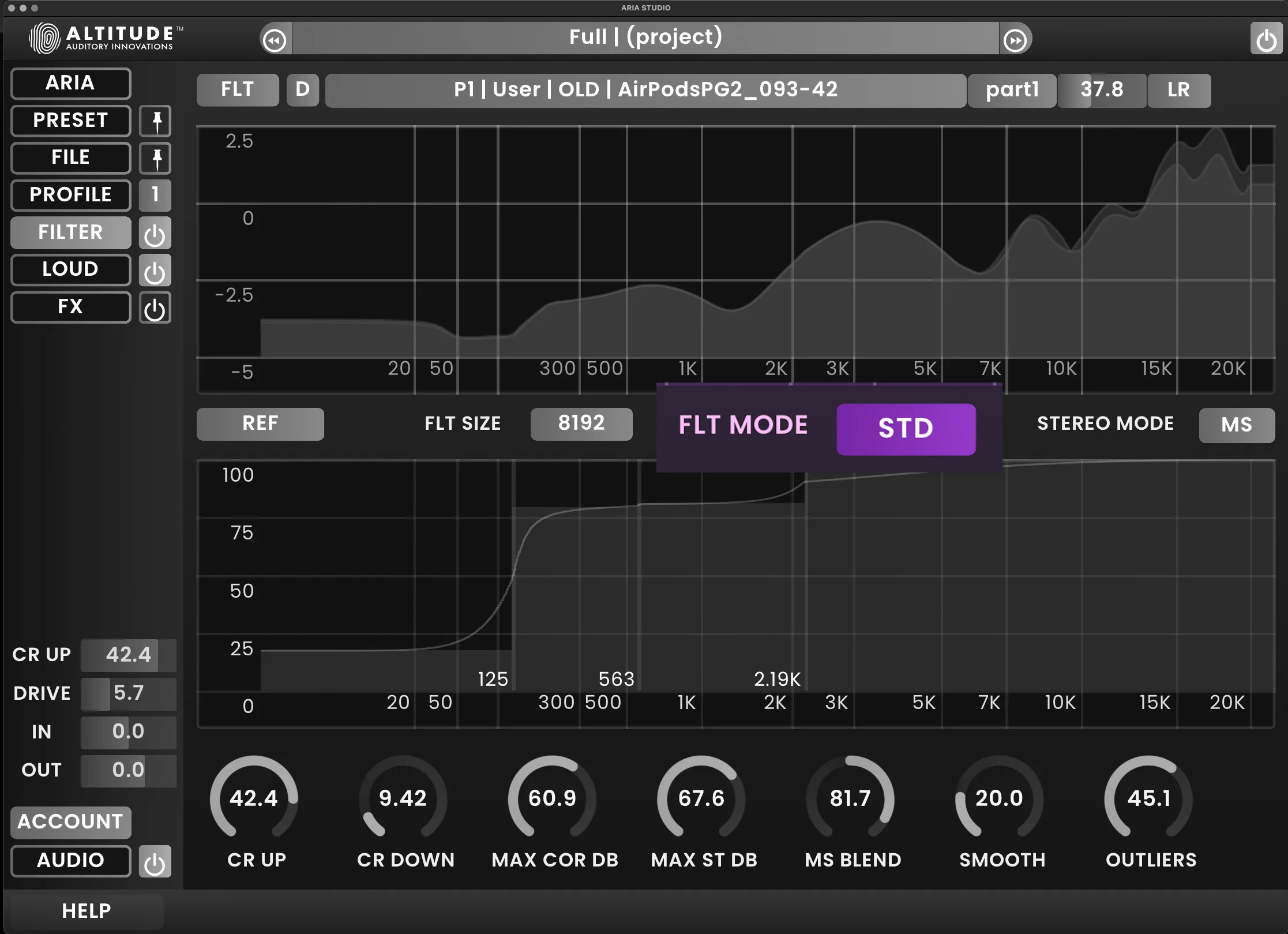The width and height of the screenshot is (1288, 934).
Task: Click the back preset navigation arrow
Action: 275,39
